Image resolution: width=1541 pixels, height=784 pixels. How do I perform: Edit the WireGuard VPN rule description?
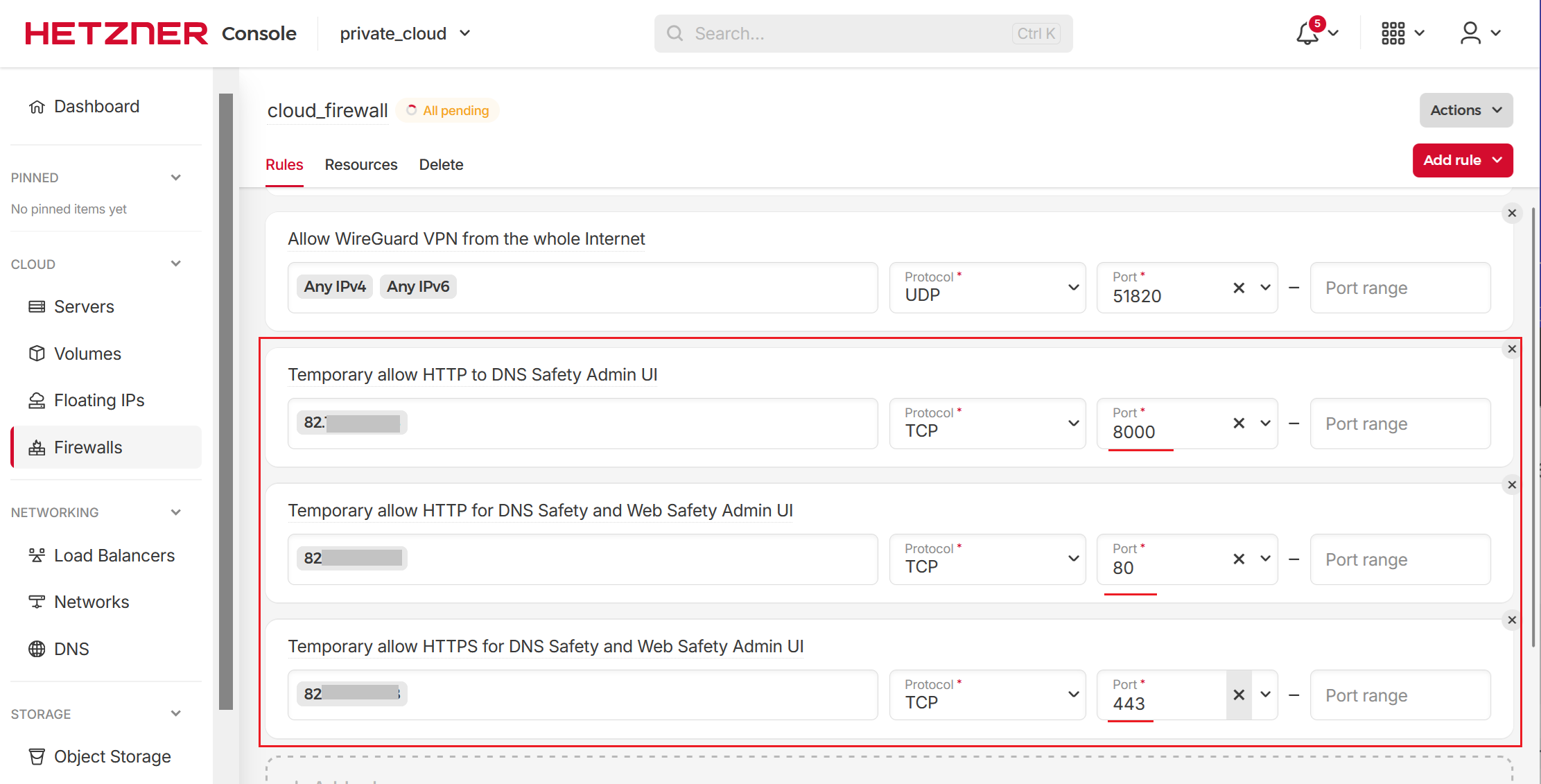(467, 239)
